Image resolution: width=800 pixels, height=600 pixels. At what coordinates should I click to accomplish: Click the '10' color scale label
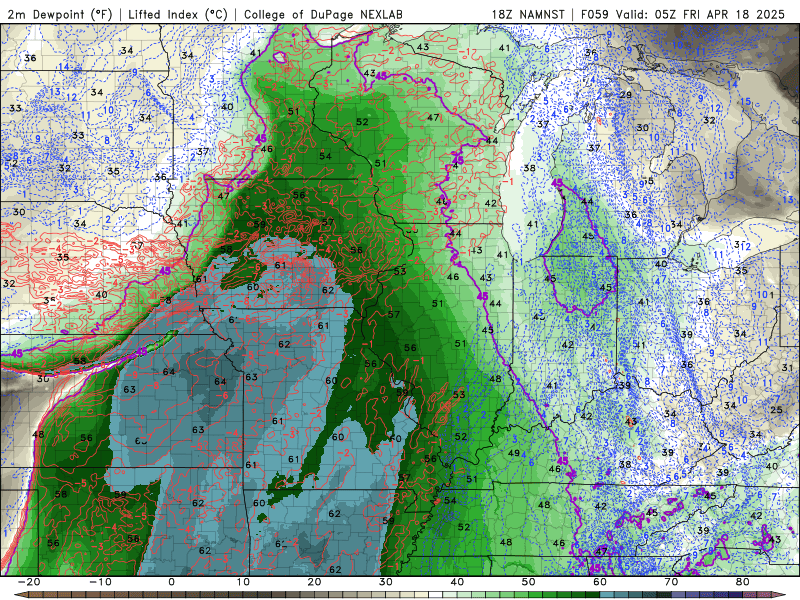pyautogui.click(x=243, y=582)
